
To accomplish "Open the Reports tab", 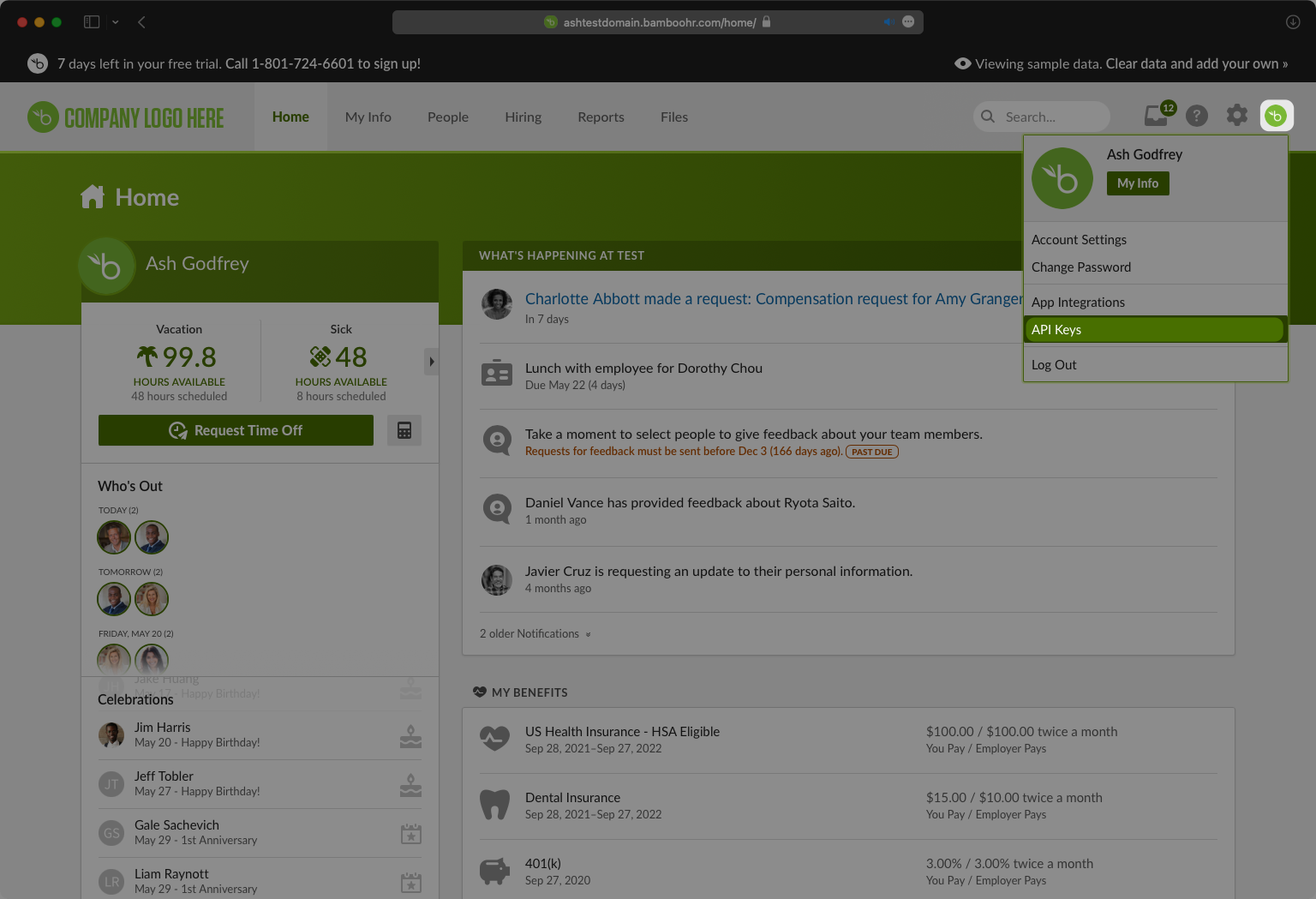I will (x=601, y=117).
